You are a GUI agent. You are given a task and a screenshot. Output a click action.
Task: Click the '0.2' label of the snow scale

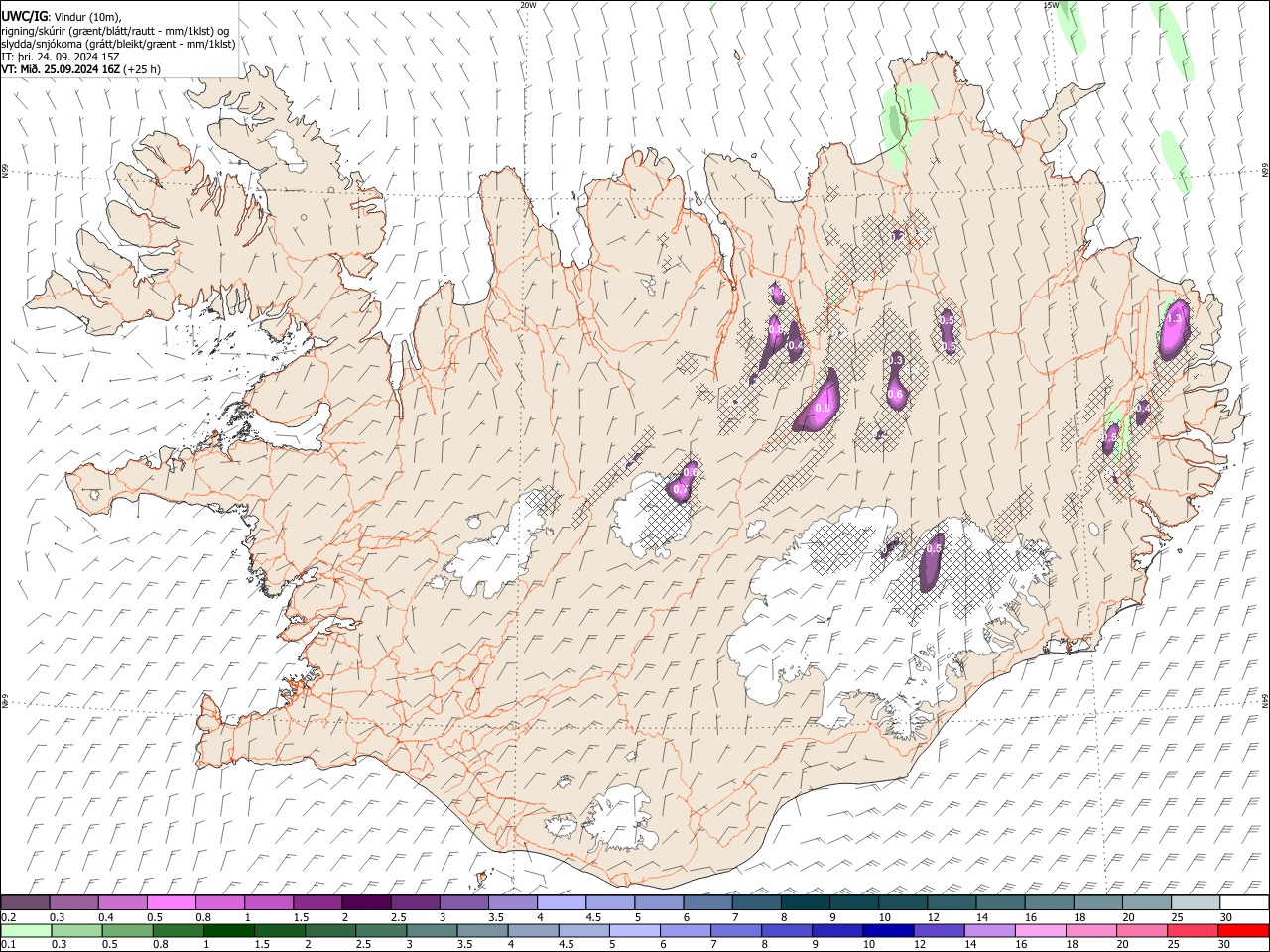coord(7,917)
